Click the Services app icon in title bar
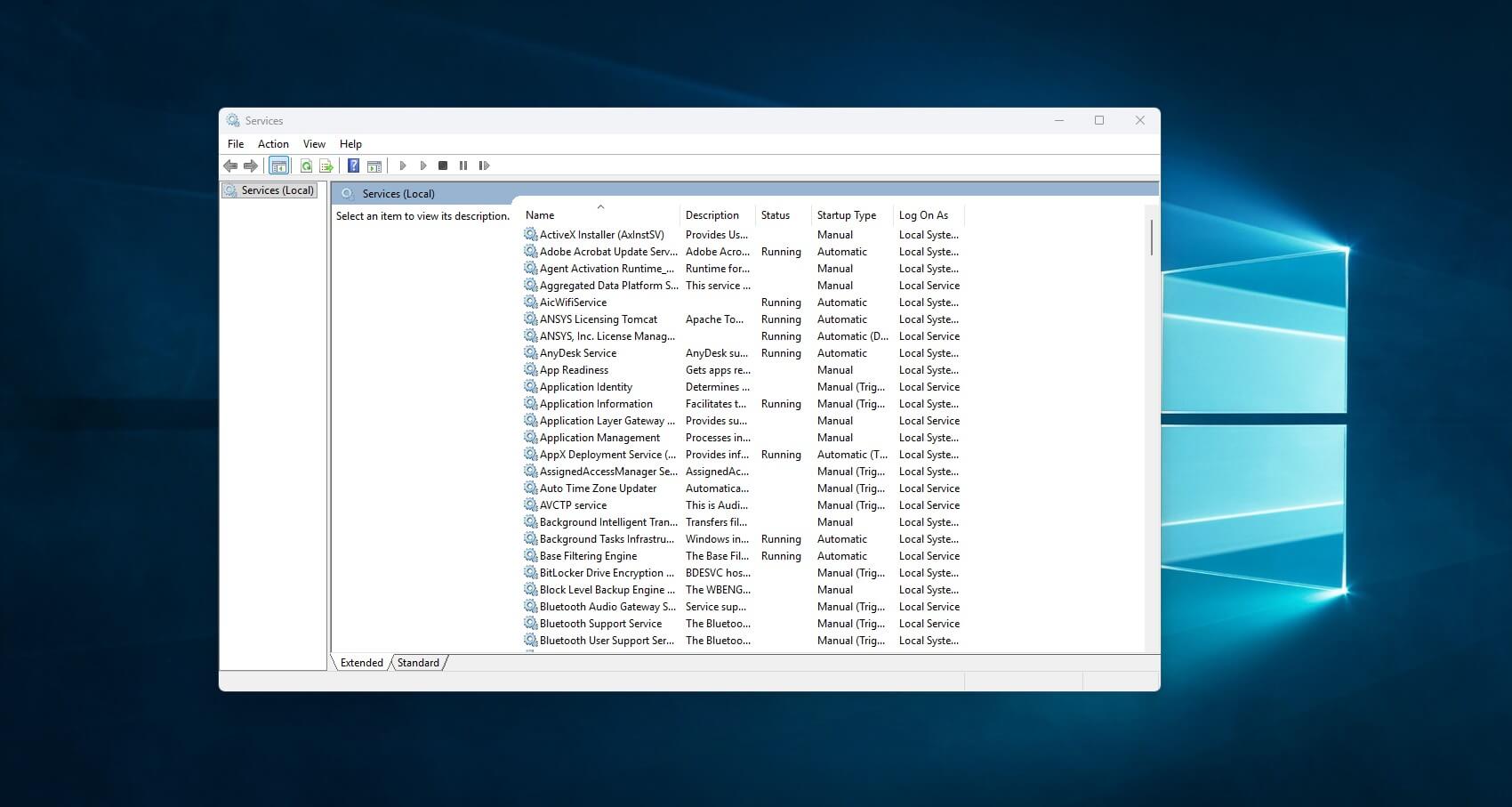 233,120
